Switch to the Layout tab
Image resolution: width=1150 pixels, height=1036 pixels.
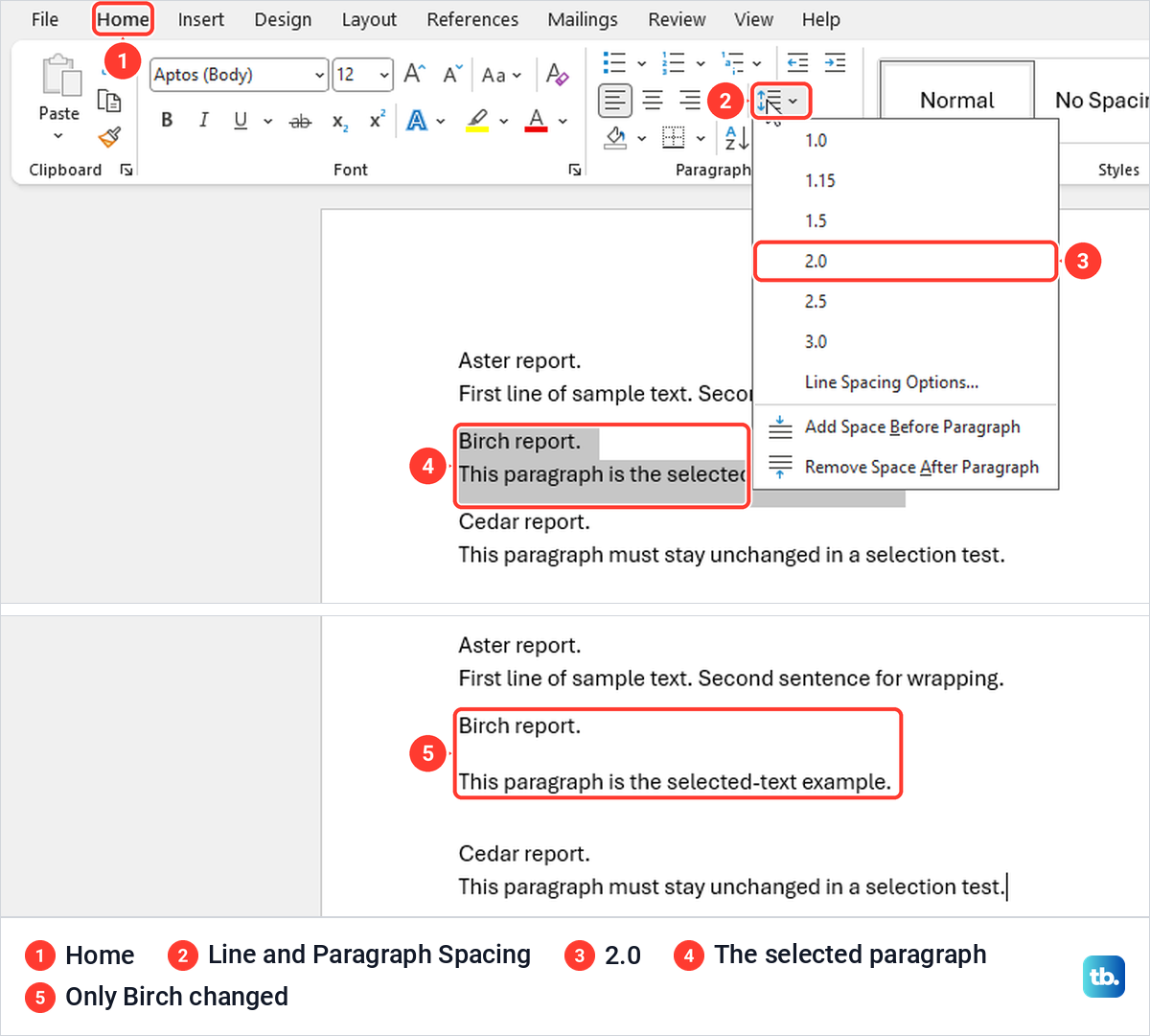tap(369, 19)
